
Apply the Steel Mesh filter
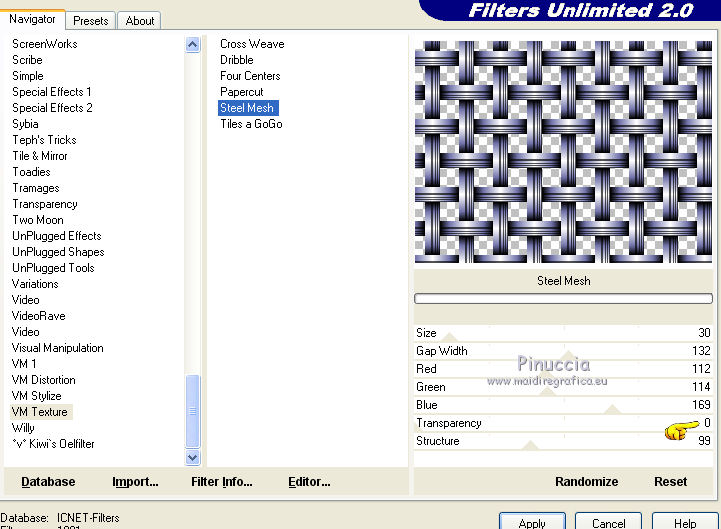pos(532,522)
